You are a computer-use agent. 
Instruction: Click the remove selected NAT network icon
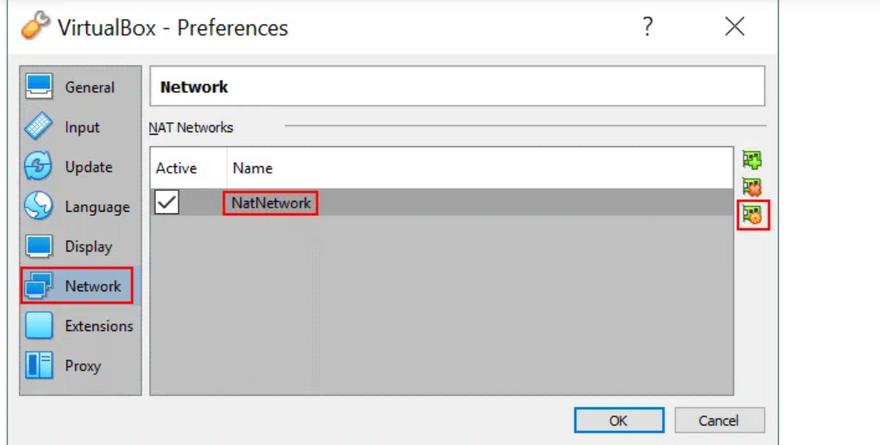coord(752,187)
